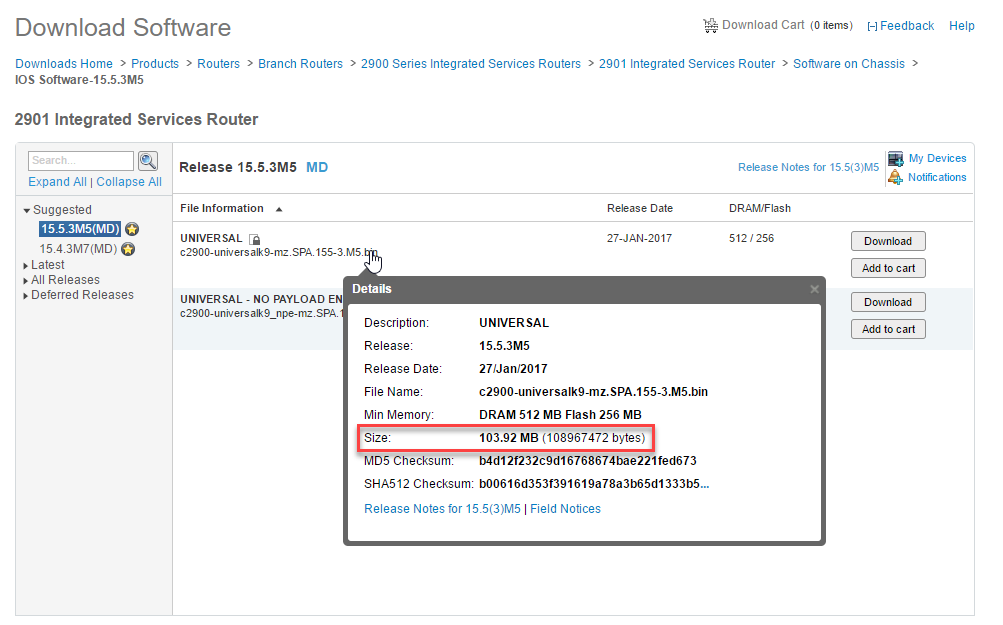Click the lock icon next to UNIVERSAL

pyautogui.click(x=255, y=239)
